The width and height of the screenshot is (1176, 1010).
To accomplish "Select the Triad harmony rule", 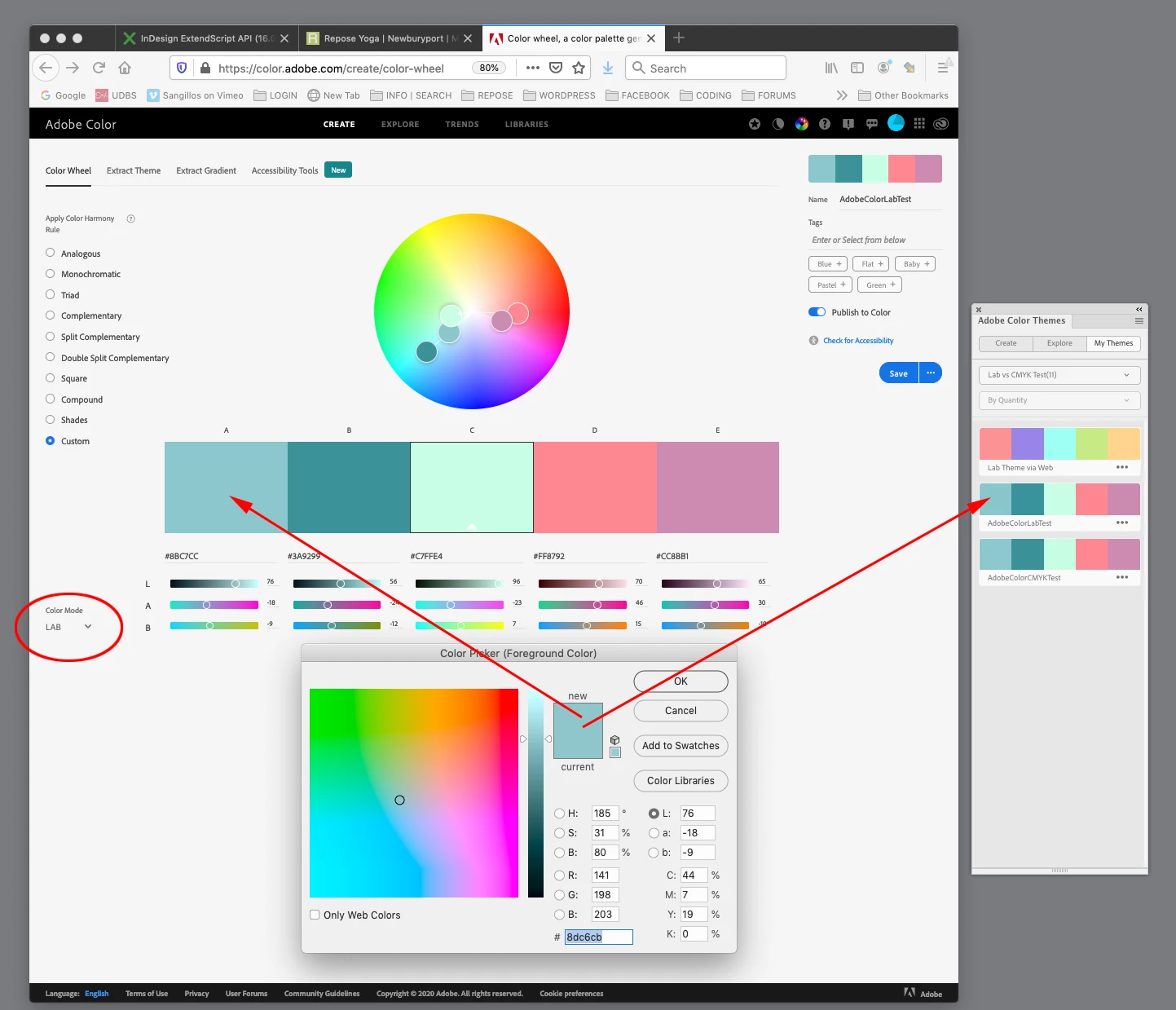I will (51, 294).
